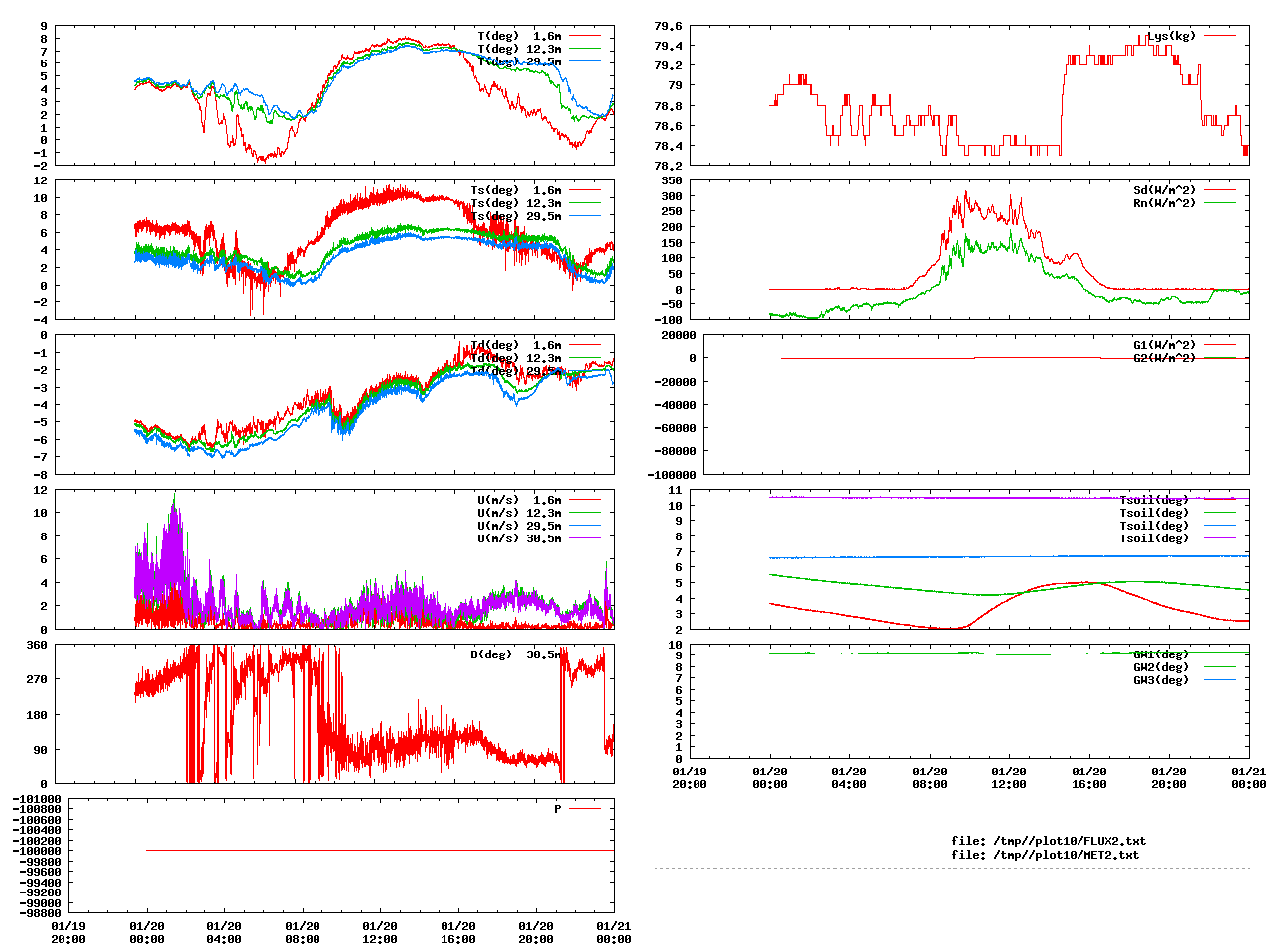
Task: Select the "-98800" pressure axis label
Action: [41, 913]
